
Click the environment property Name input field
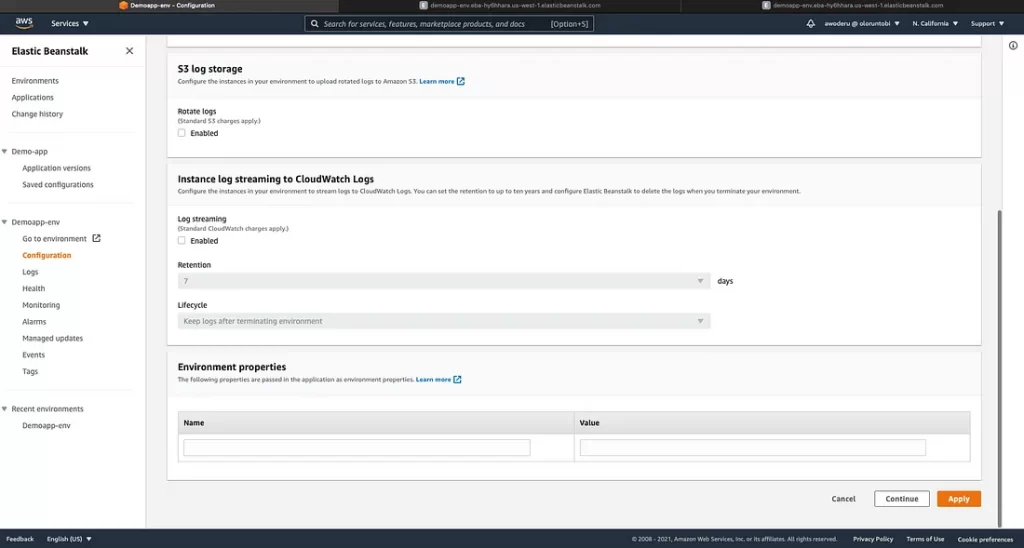357,448
